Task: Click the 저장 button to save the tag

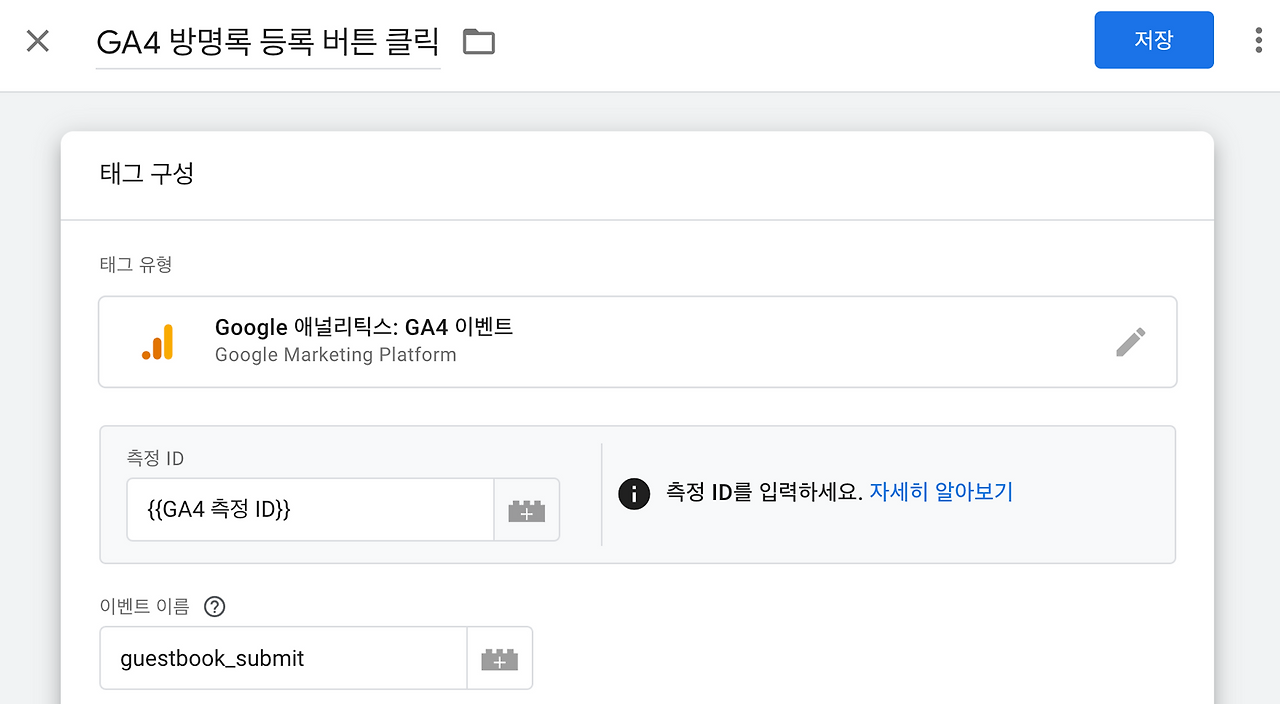Action: tap(1154, 40)
